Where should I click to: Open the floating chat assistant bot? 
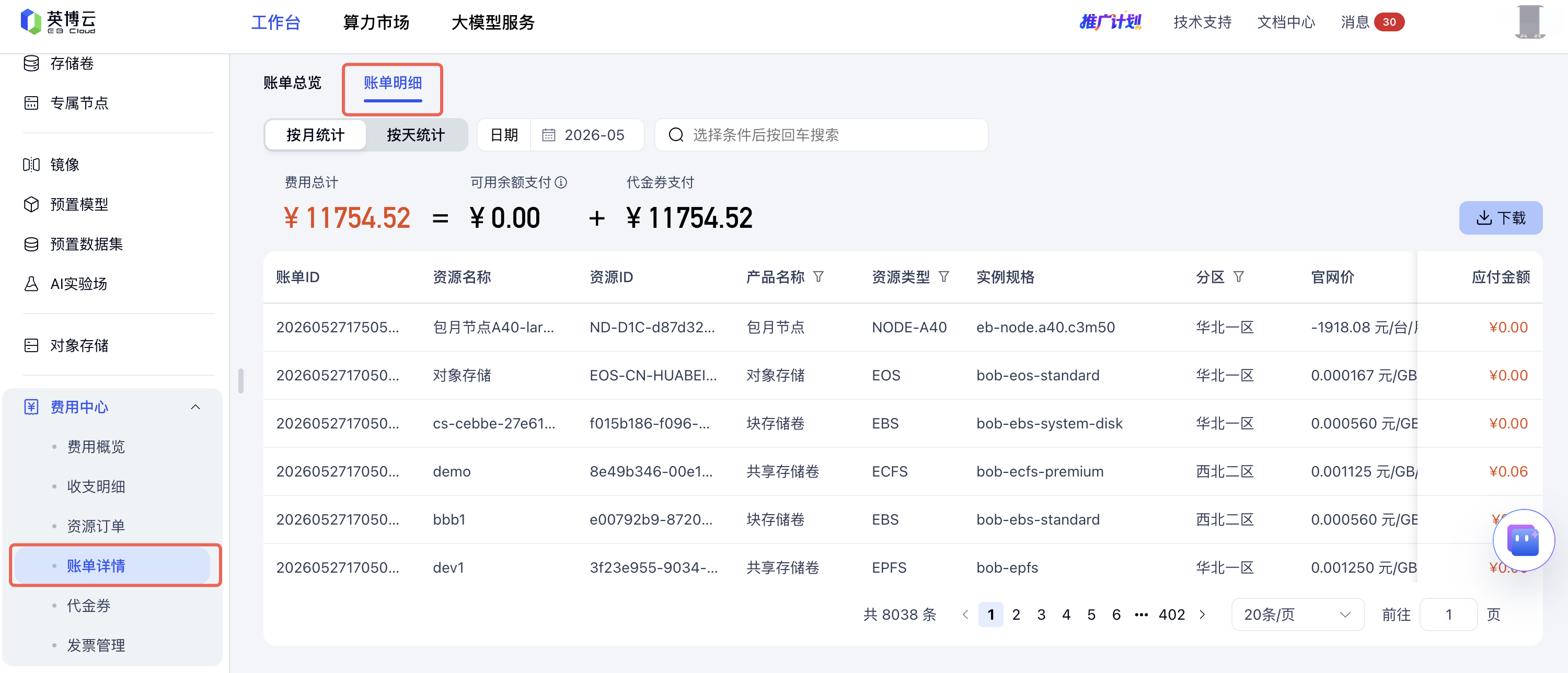click(1523, 540)
